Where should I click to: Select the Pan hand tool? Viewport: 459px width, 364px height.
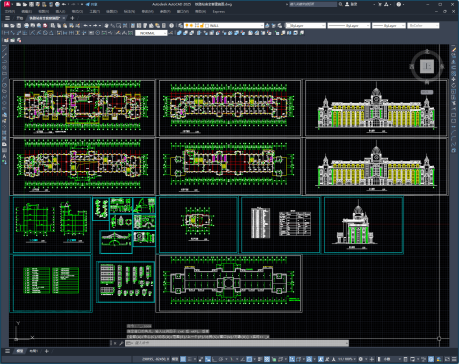[106, 25]
